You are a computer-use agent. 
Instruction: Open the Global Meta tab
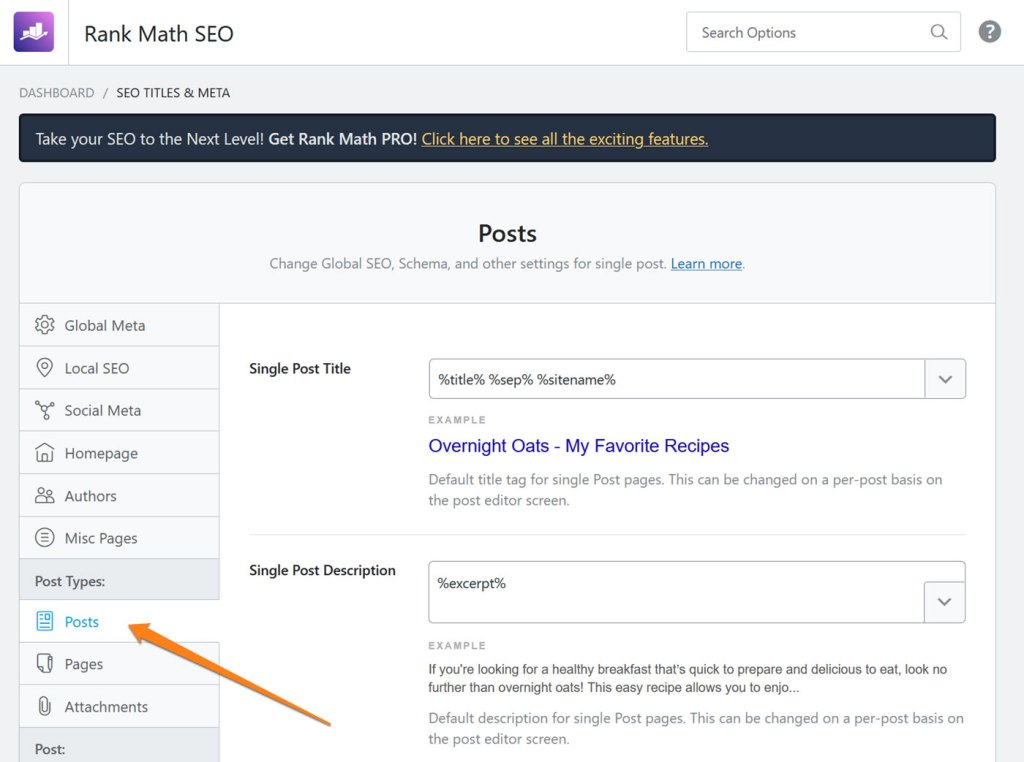(x=120, y=325)
